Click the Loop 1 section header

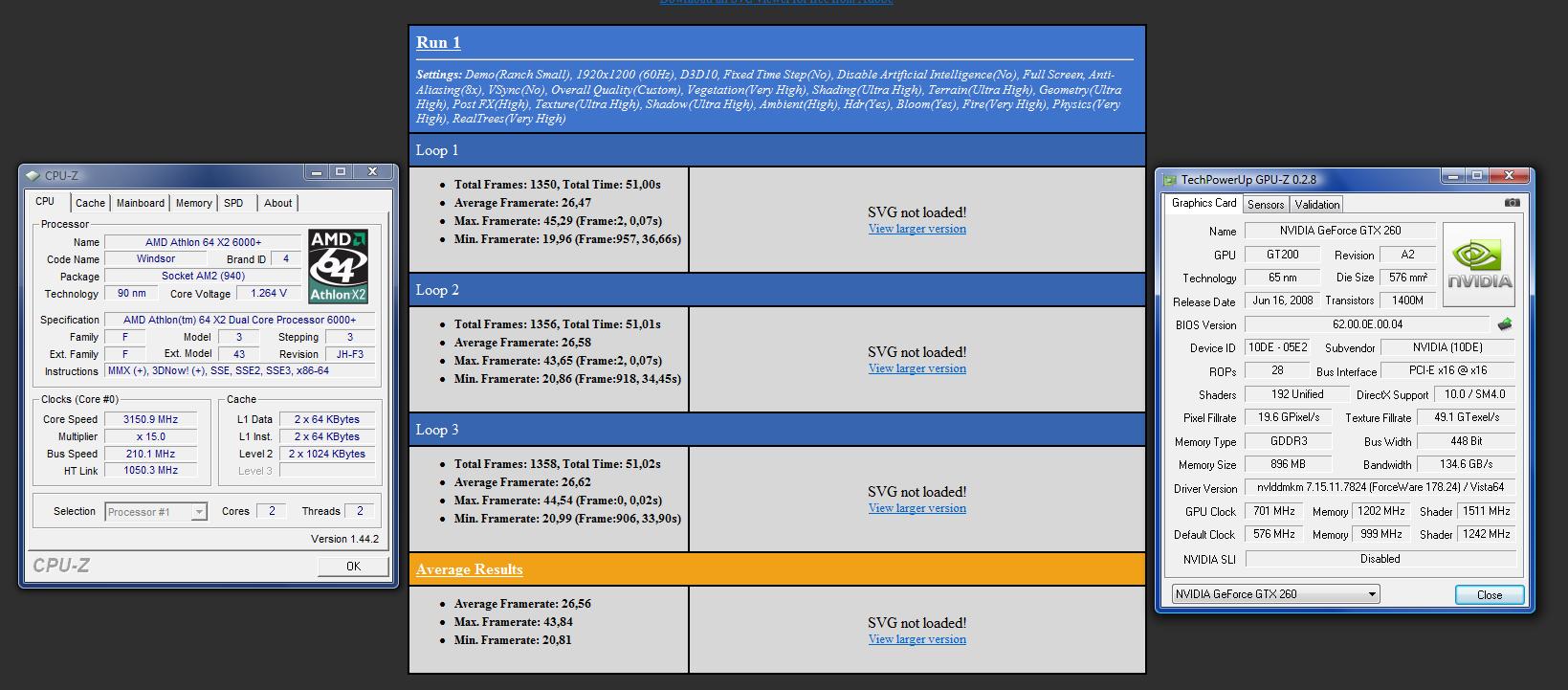pyautogui.click(x=777, y=150)
